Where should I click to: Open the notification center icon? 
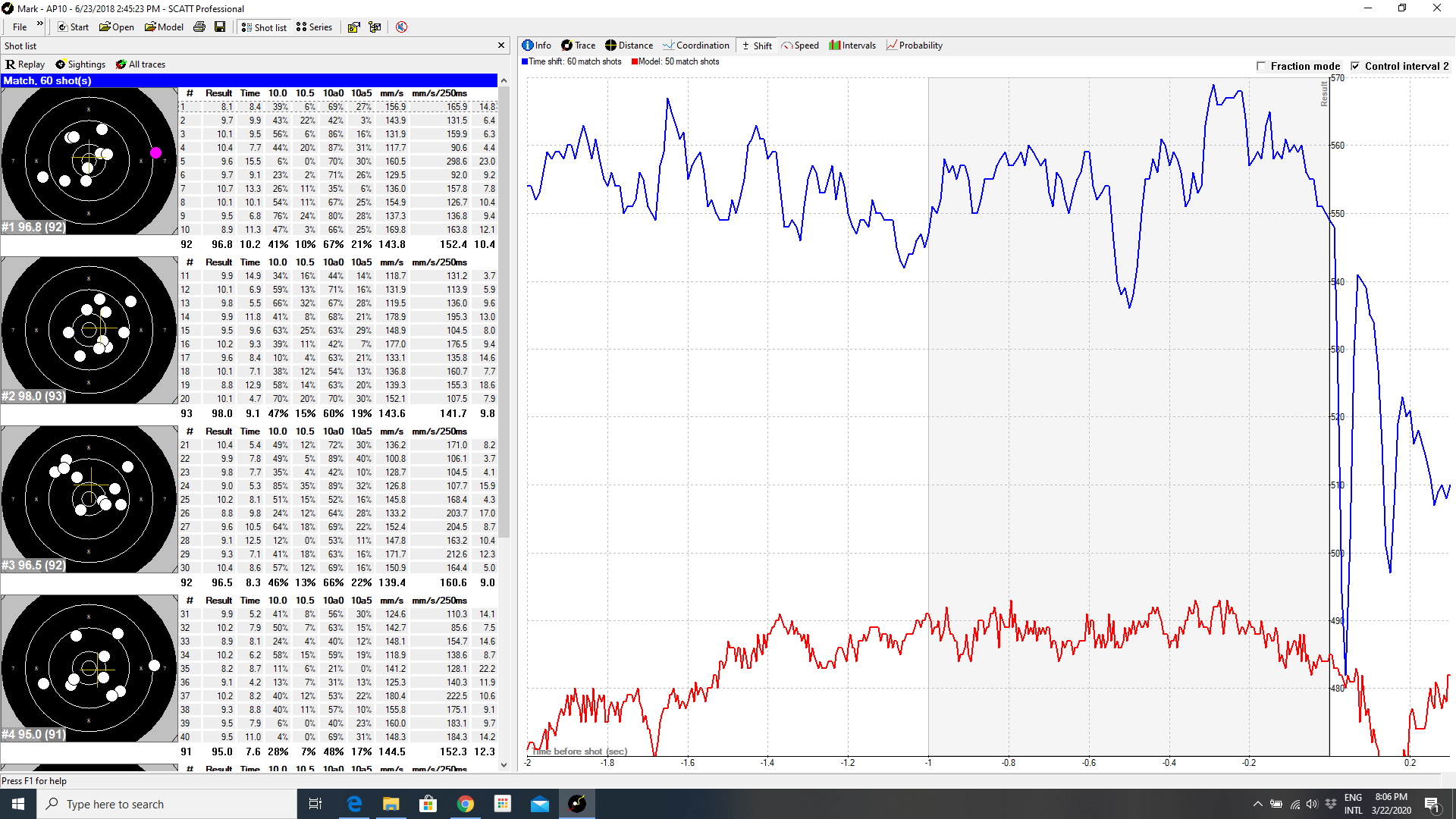click(1432, 804)
